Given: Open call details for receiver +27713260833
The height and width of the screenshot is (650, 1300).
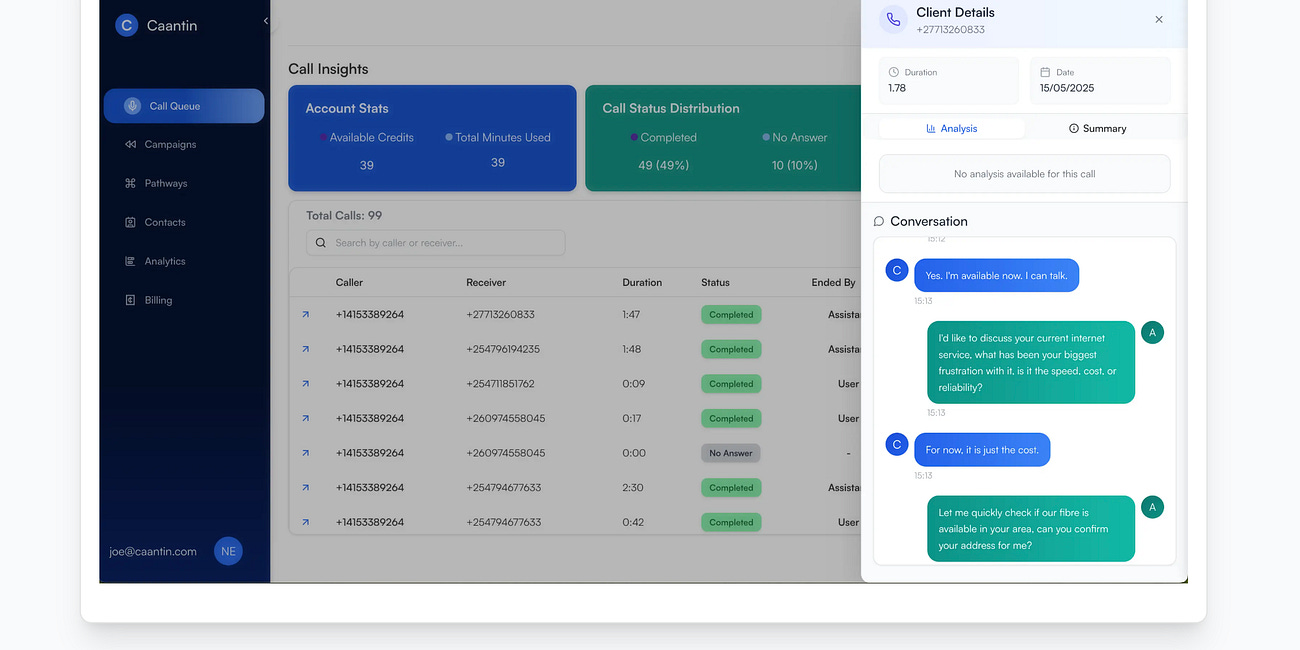Looking at the screenshot, I should click(305, 314).
